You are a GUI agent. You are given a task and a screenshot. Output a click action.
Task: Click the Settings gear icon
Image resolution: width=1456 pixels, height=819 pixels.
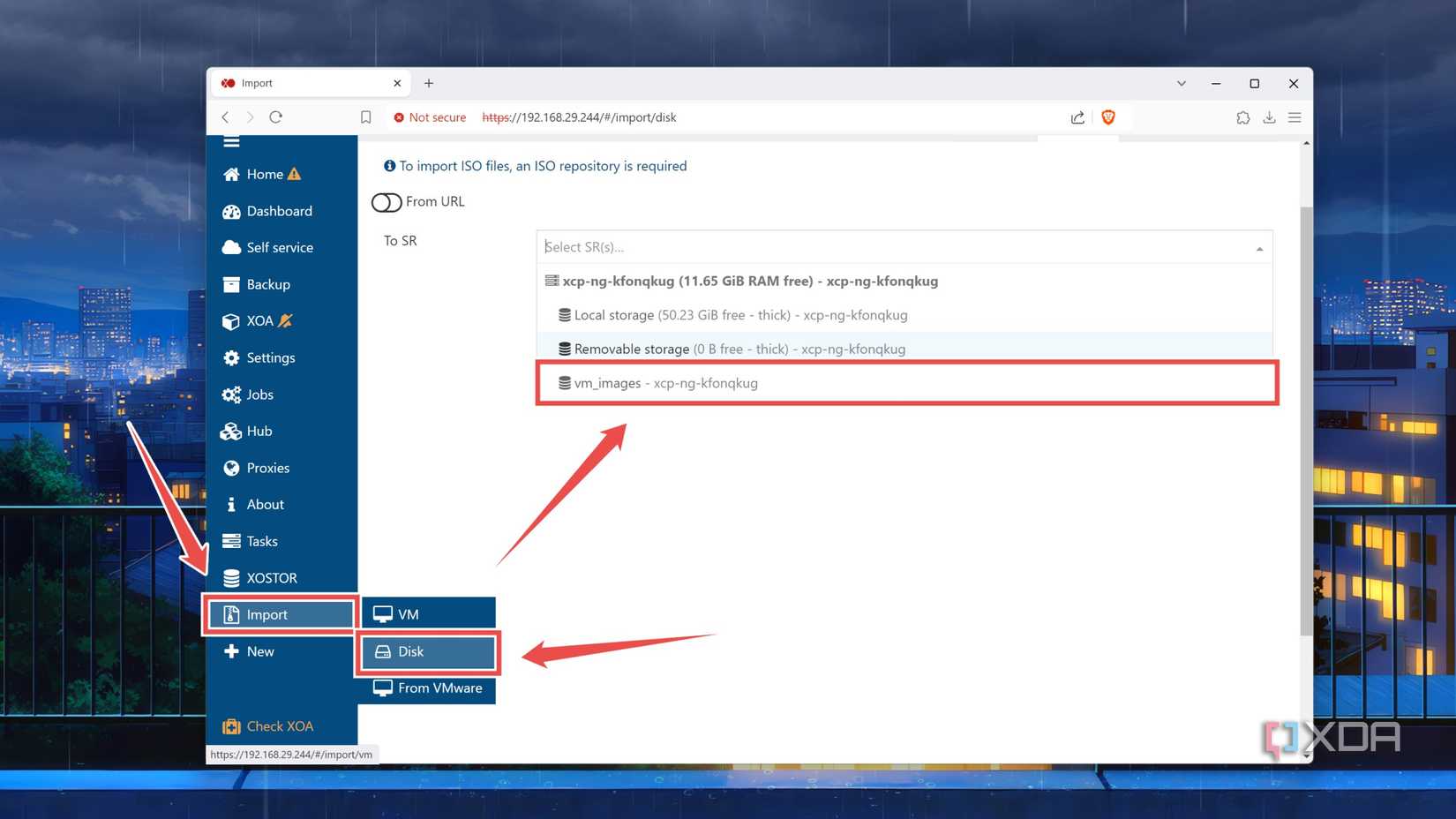click(231, 357)
